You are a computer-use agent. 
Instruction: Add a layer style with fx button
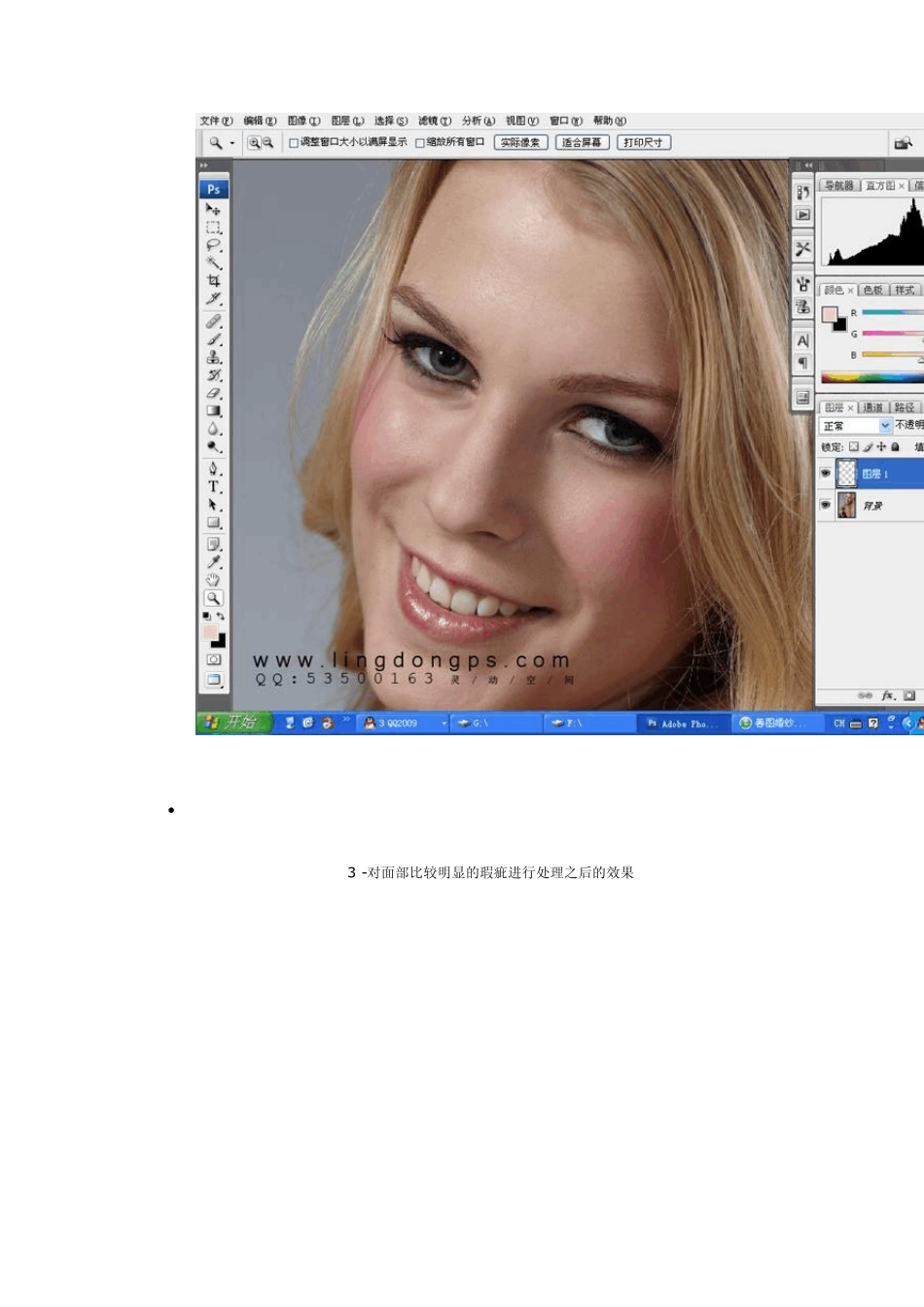coord(887,695)
